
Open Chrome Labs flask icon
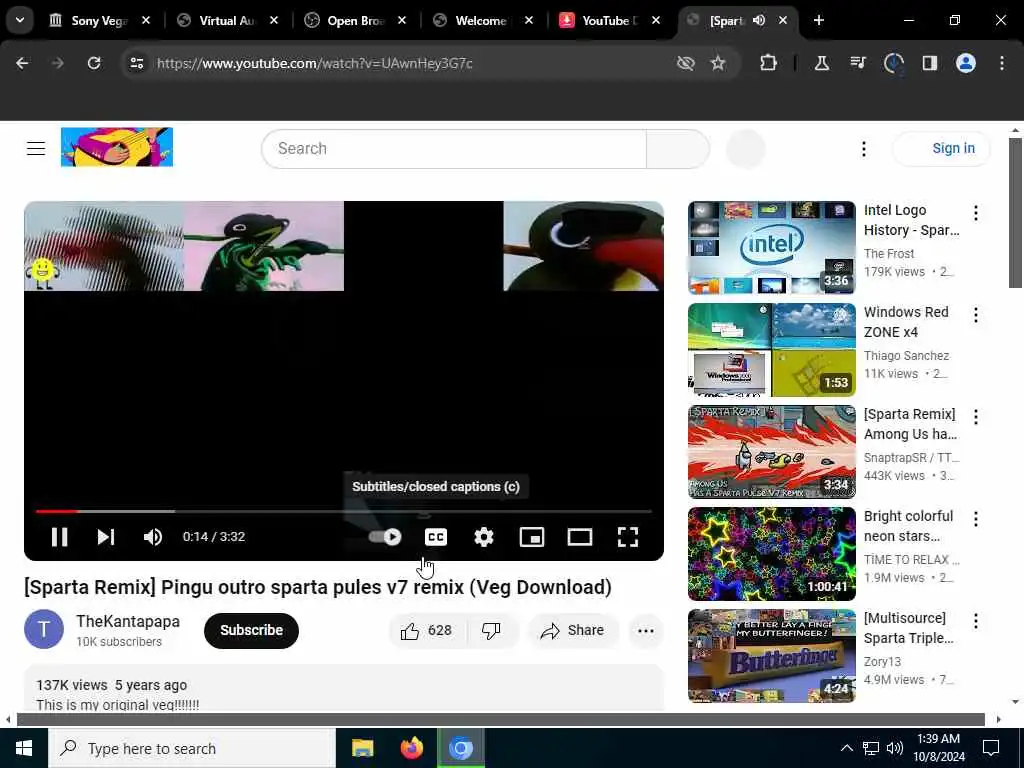pyautogui.click(x=822, y=63)
